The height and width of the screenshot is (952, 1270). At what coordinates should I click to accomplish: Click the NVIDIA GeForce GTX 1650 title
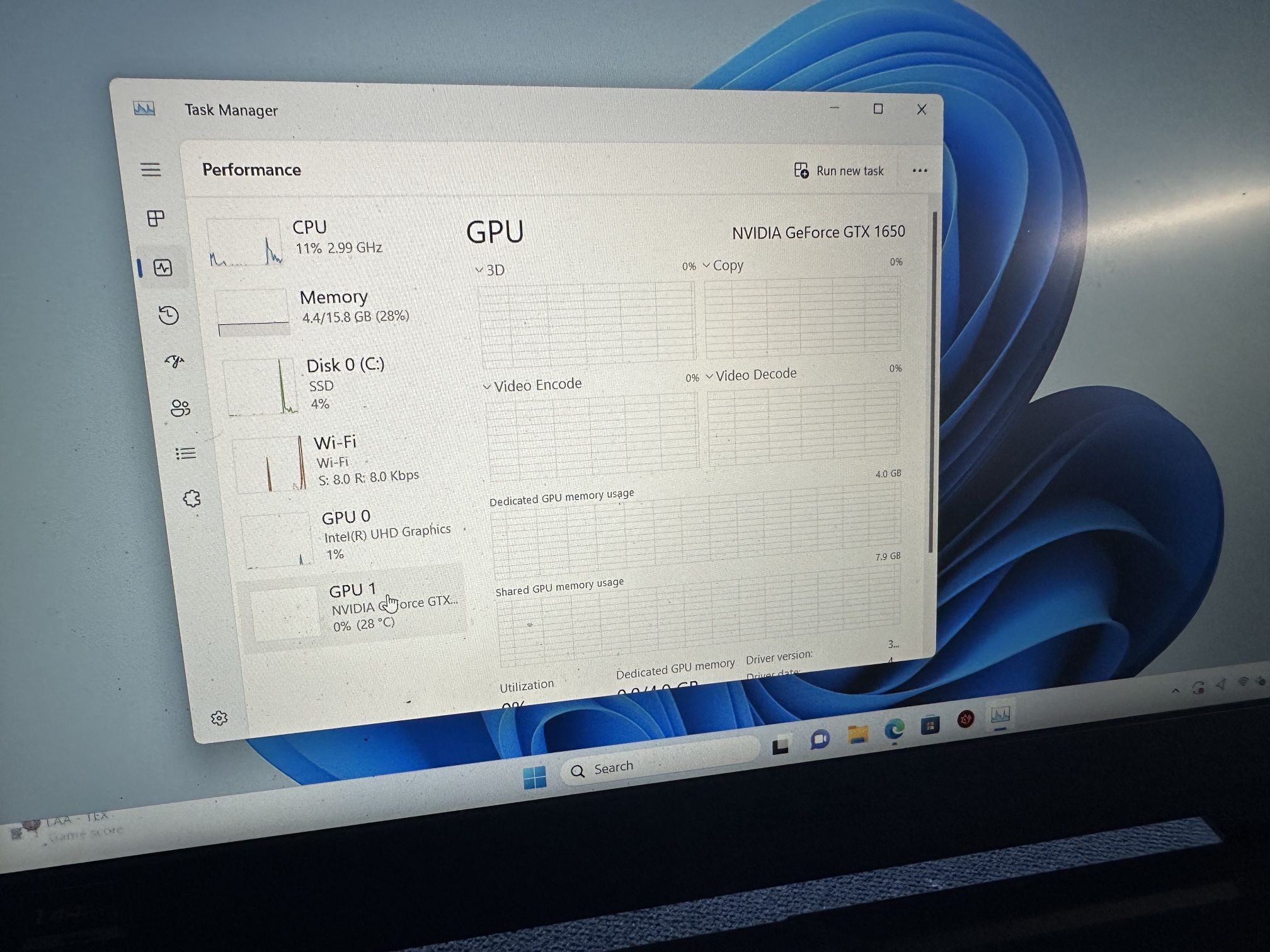click(x=818, y=232)
